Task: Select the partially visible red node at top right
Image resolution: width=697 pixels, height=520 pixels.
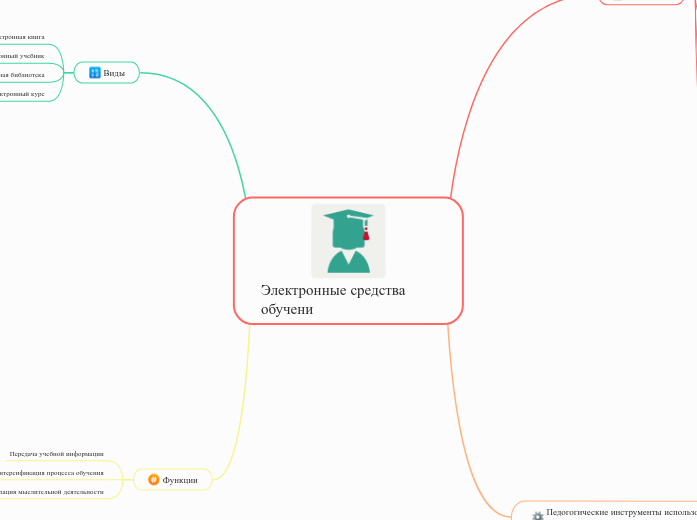Action: click(x=640, y=2)
